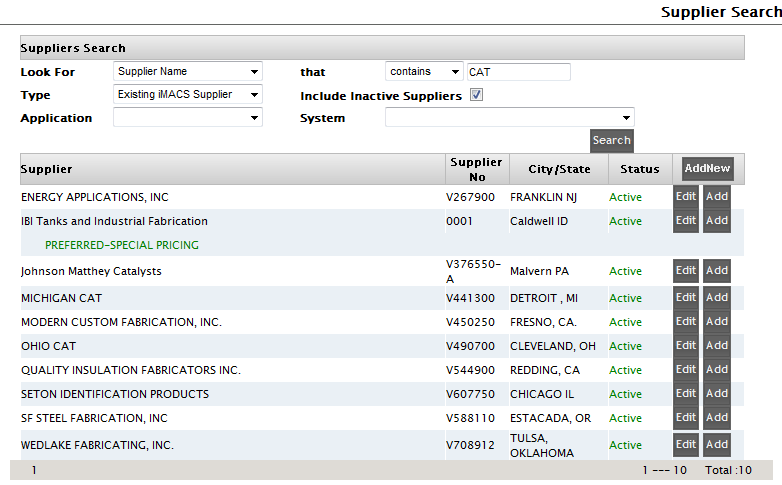Click the search text field containing CAT

(x=518, y=72)
